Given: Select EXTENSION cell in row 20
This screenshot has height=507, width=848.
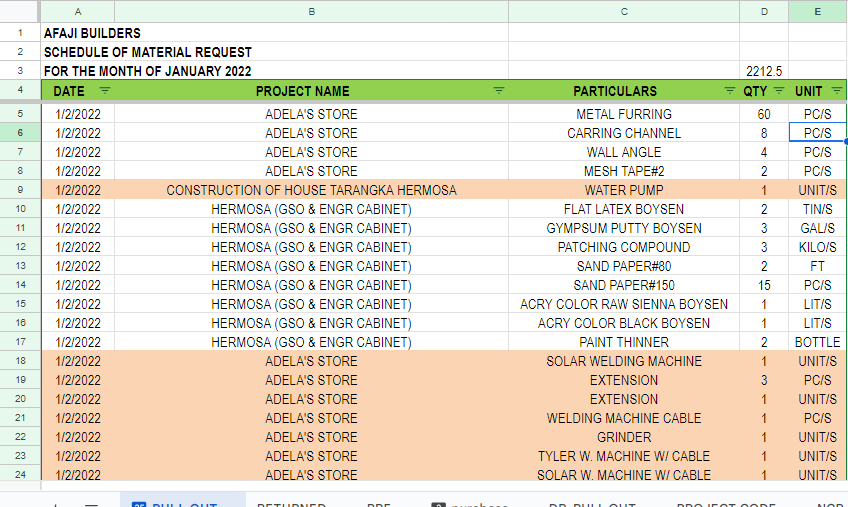Looking at the screenshot, I should pos(624,399).
